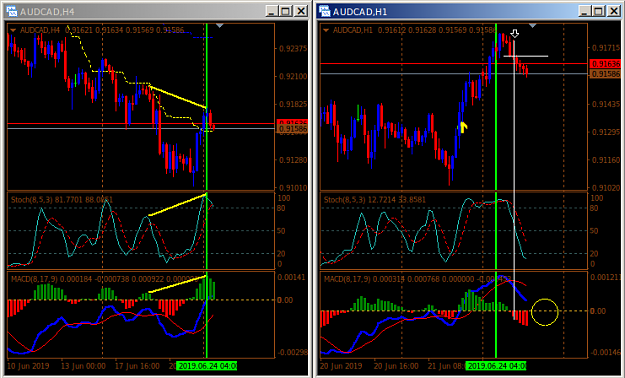625x378 pixels.
Task: Click the 0.00141 MACD scale value in the H4 window
Action: click(291, 278)
